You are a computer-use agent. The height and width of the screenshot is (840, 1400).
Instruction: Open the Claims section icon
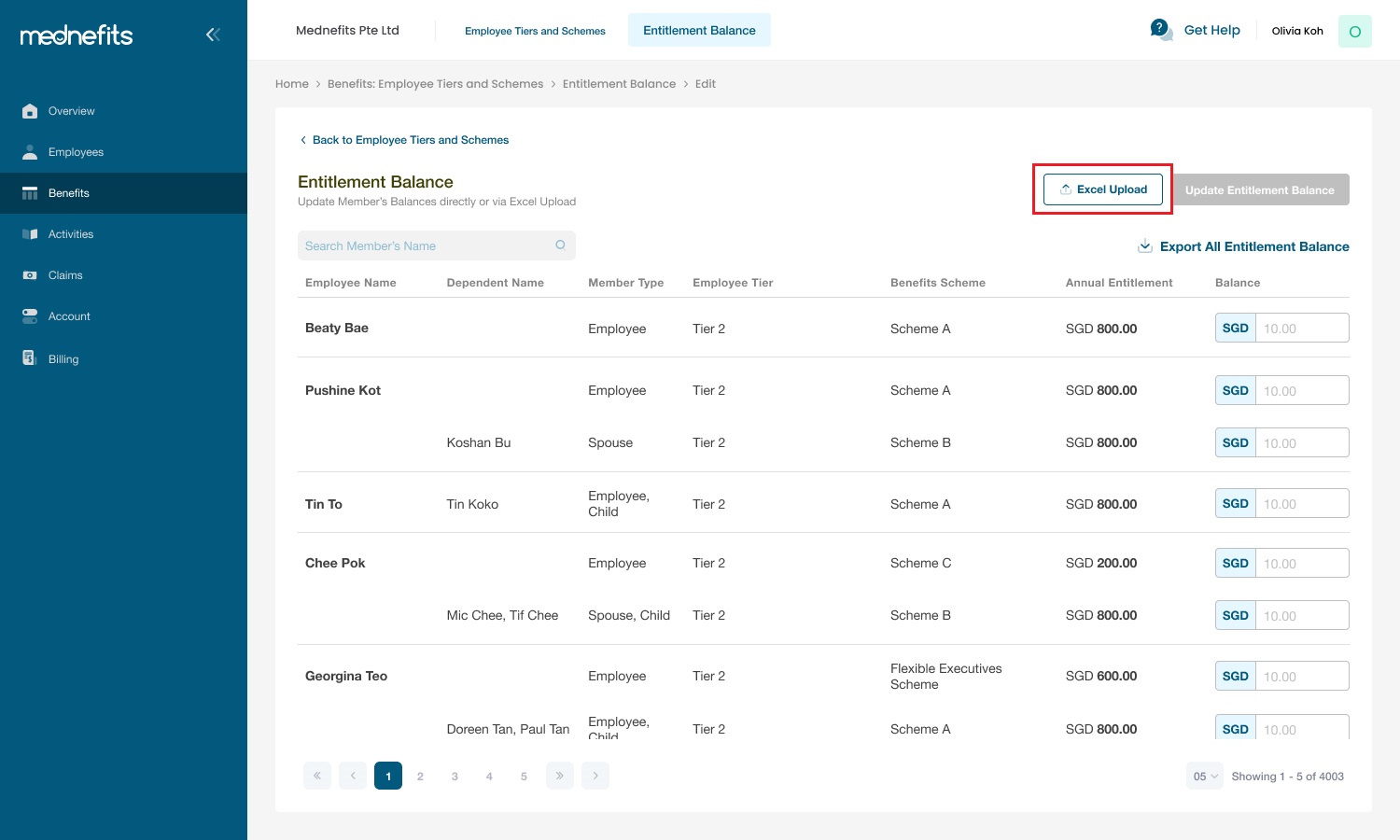point(29,274)
